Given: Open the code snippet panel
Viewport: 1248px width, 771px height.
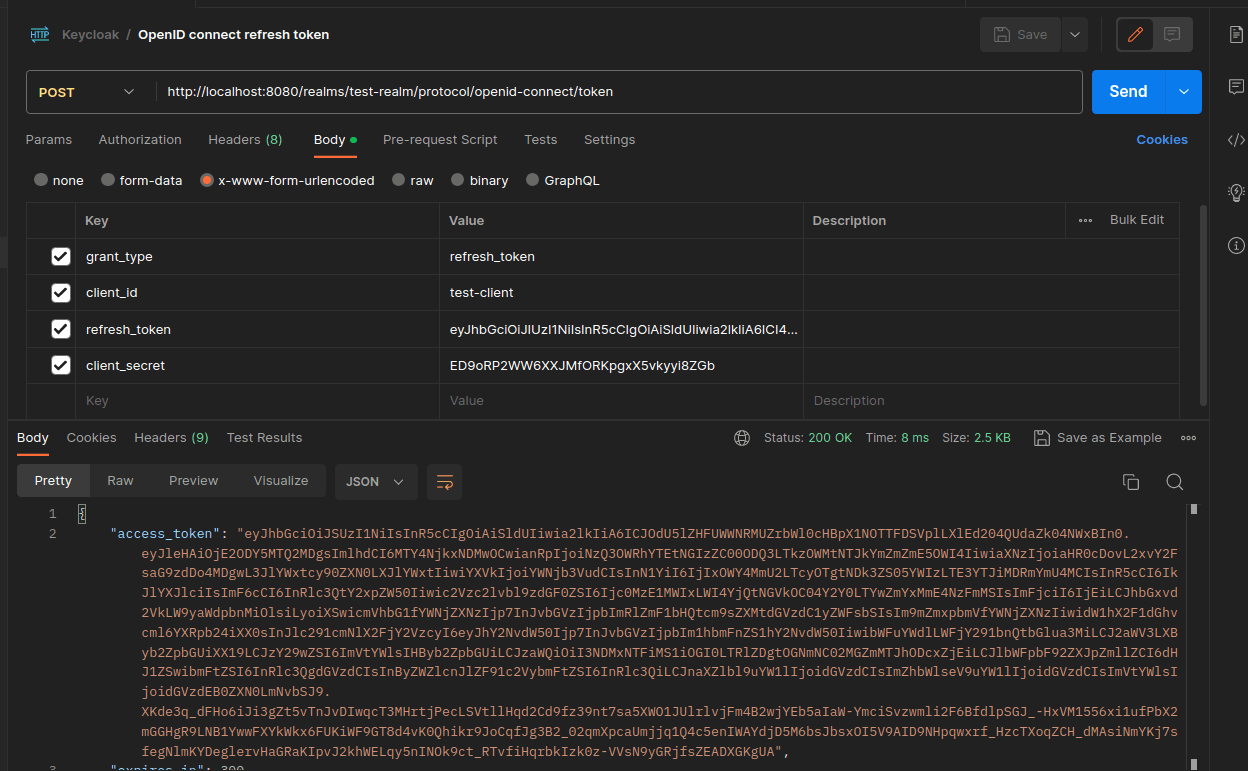Looking at the screenshot, I should pos(1236,140).
